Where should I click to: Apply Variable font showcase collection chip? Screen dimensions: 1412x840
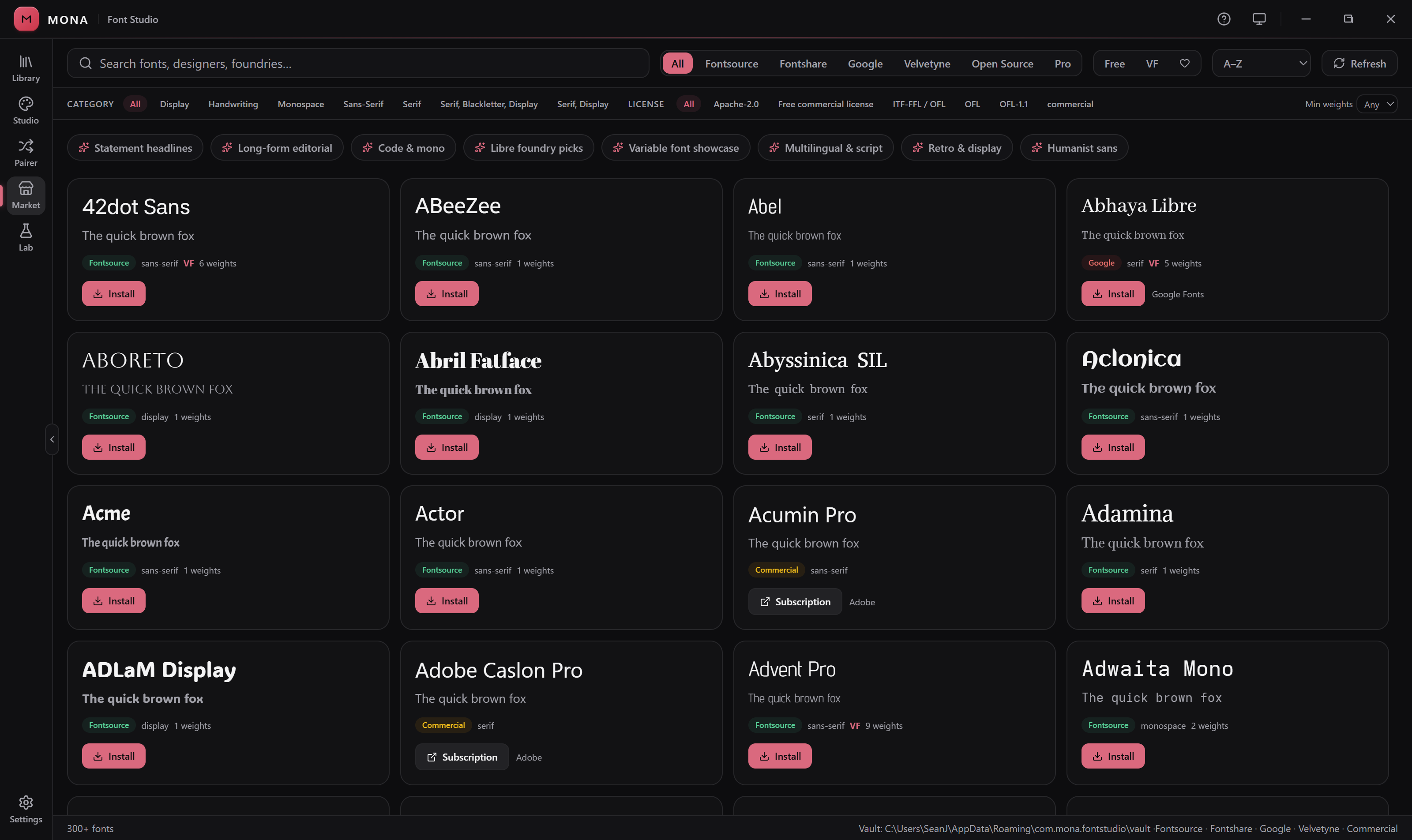pyautogui.click(x=676, y=148)
